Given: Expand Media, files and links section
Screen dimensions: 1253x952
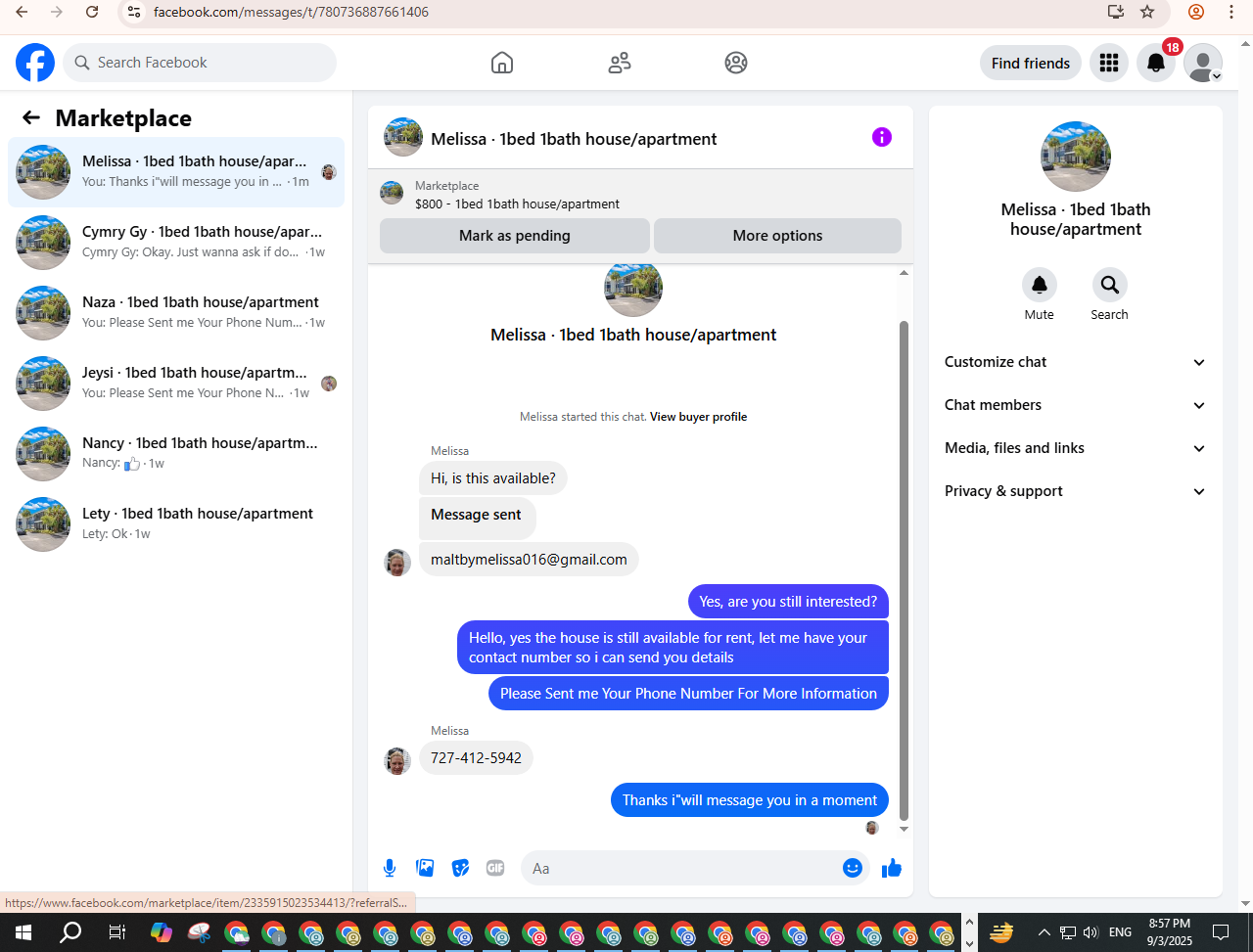Looking at the screenshot, I should [1076, 448].
